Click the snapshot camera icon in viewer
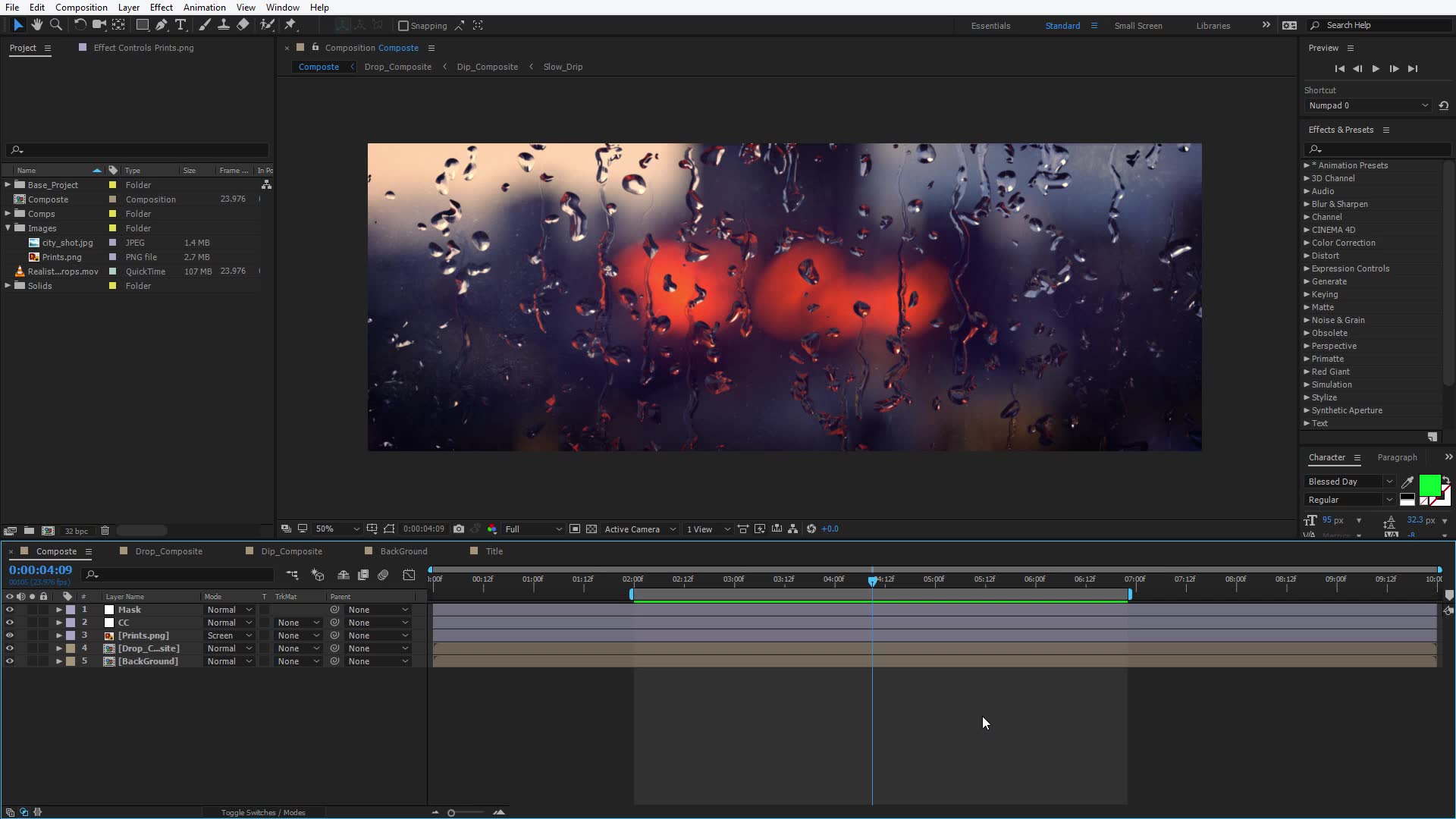 459,529
